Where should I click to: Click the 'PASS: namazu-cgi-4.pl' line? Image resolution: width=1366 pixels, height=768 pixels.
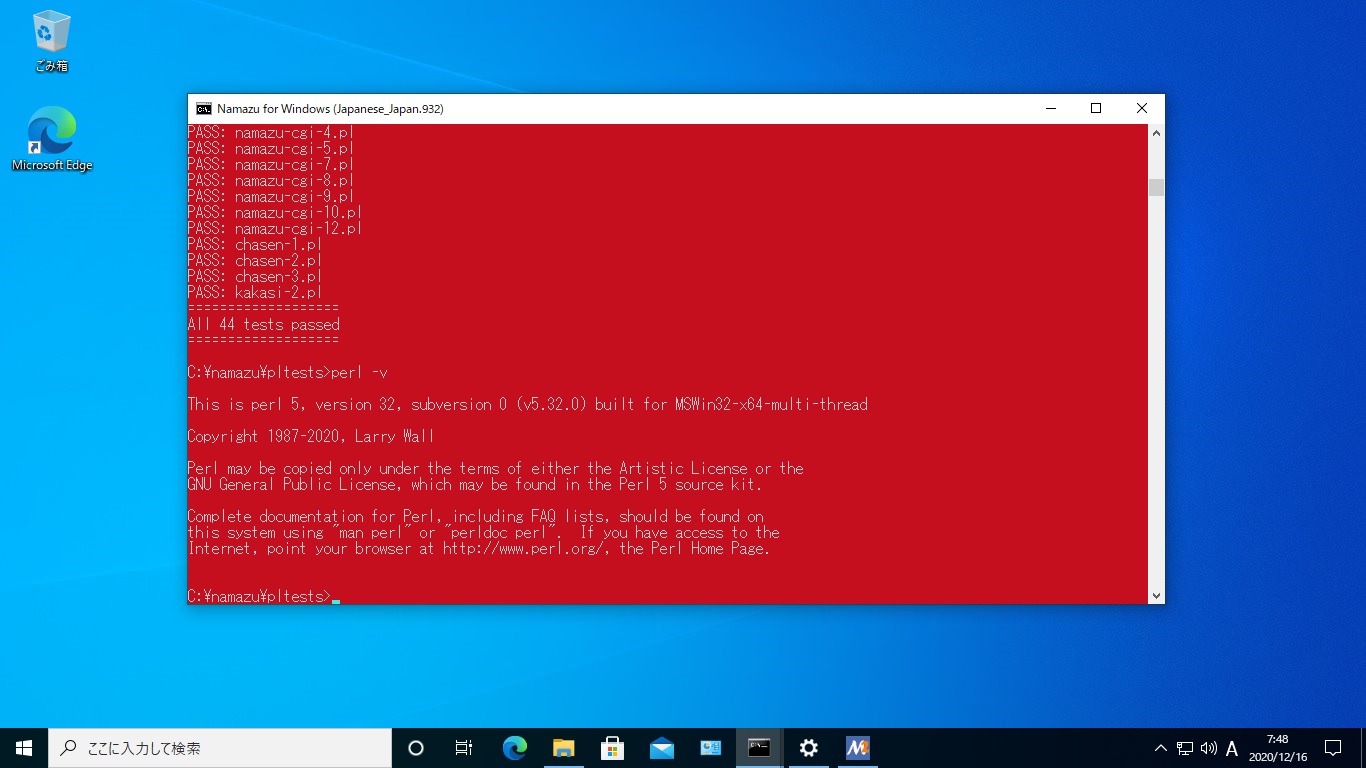coord(271,133)
